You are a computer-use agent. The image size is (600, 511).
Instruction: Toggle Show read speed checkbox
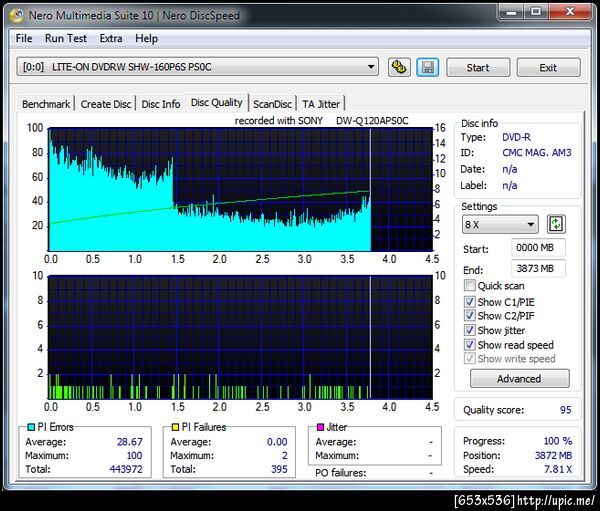(x=470, y=344)
